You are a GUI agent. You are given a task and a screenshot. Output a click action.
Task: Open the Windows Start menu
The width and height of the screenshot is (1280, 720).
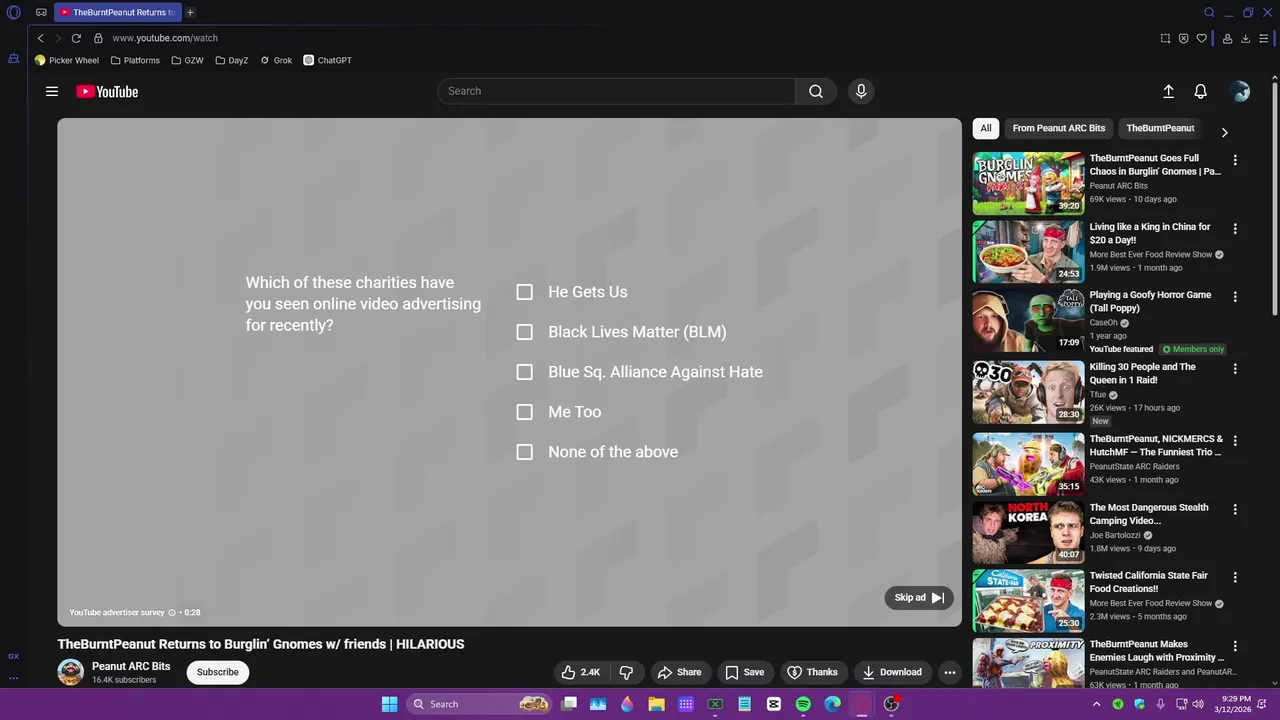(x=389, y=704)
